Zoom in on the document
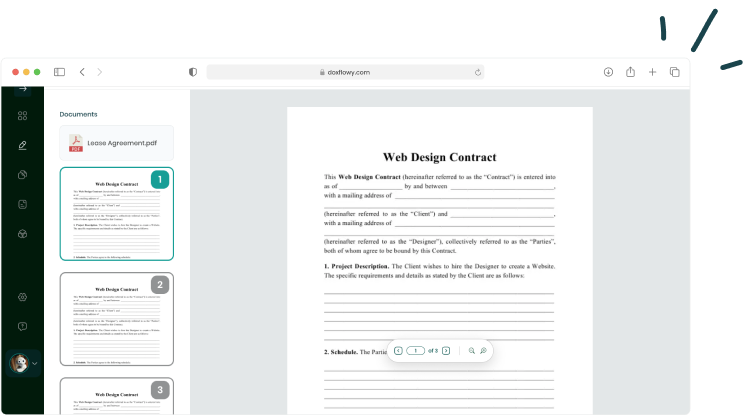The width and height of the screenshot is (744, 416). pyautogui.click(x=483, y=351)
